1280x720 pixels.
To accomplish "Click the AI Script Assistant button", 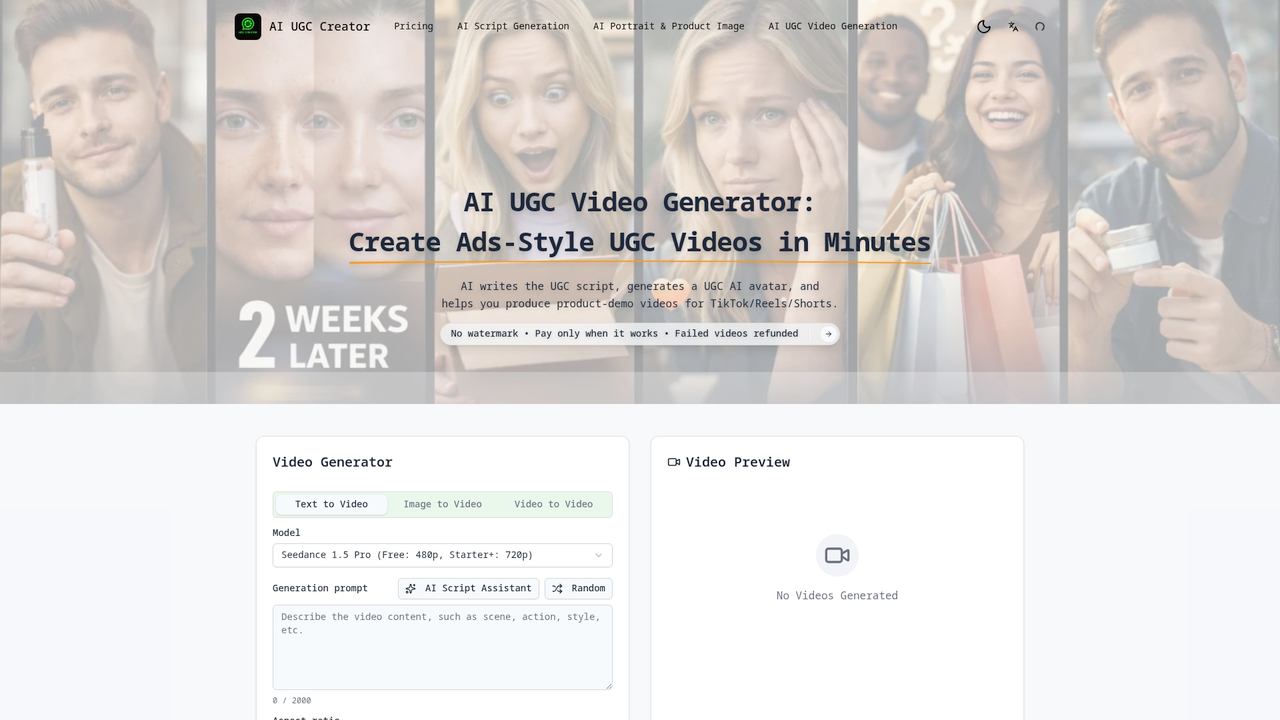I will (468, 588).
